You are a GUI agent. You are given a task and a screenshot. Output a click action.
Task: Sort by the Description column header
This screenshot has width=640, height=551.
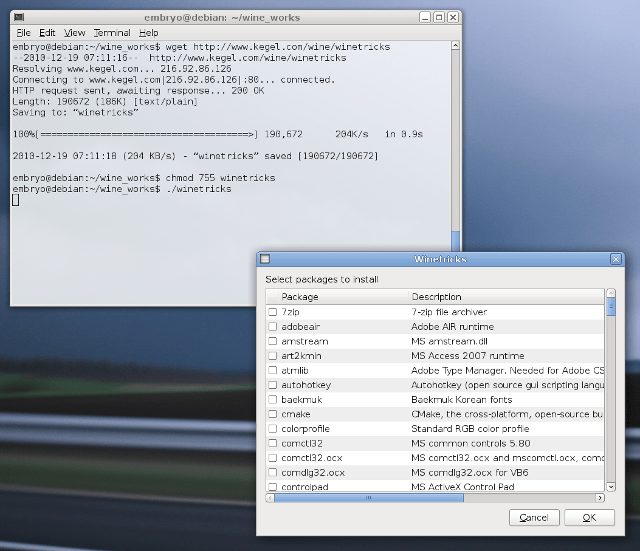506,297
